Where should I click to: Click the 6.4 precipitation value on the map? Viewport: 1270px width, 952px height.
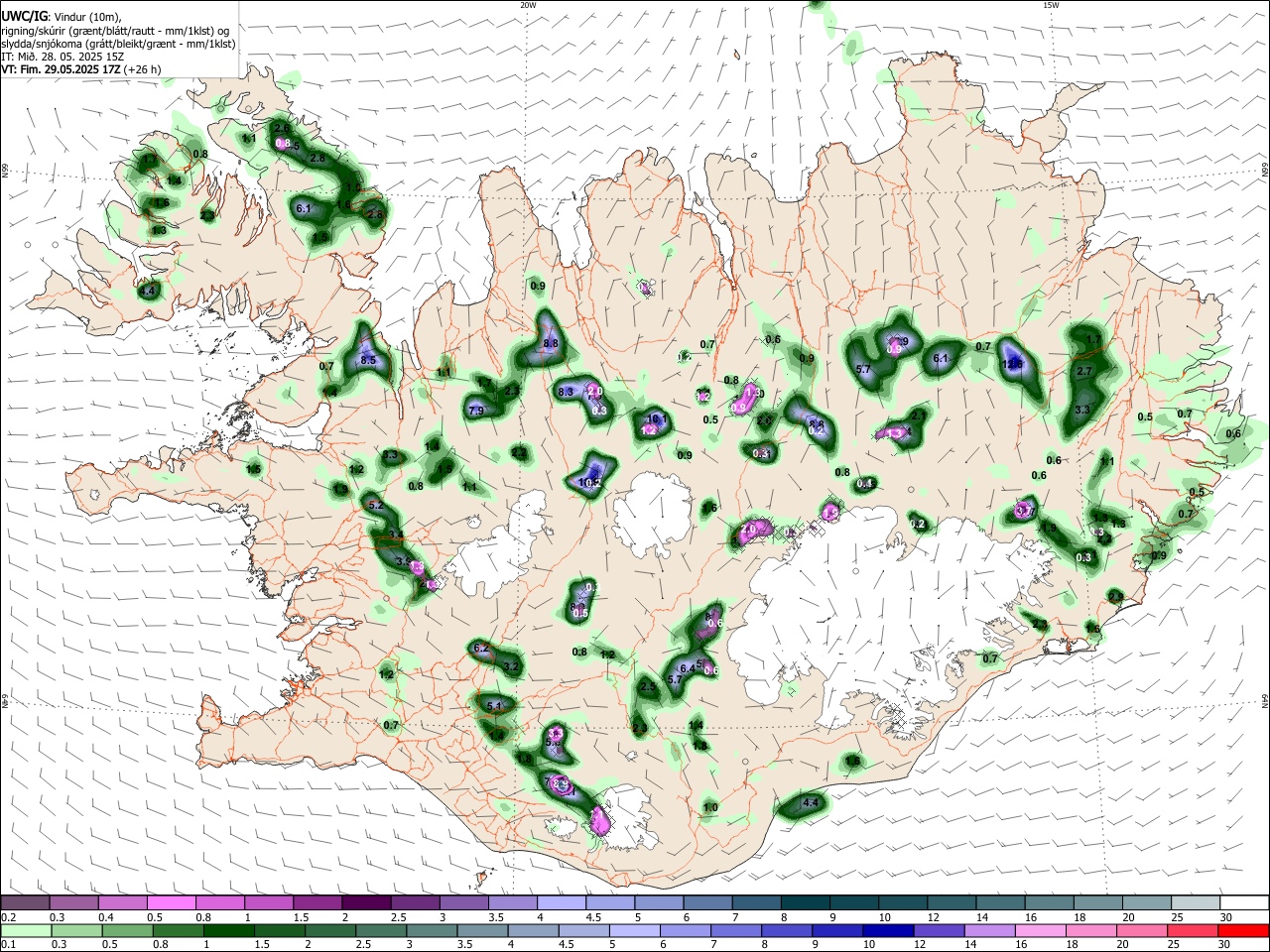687,668
